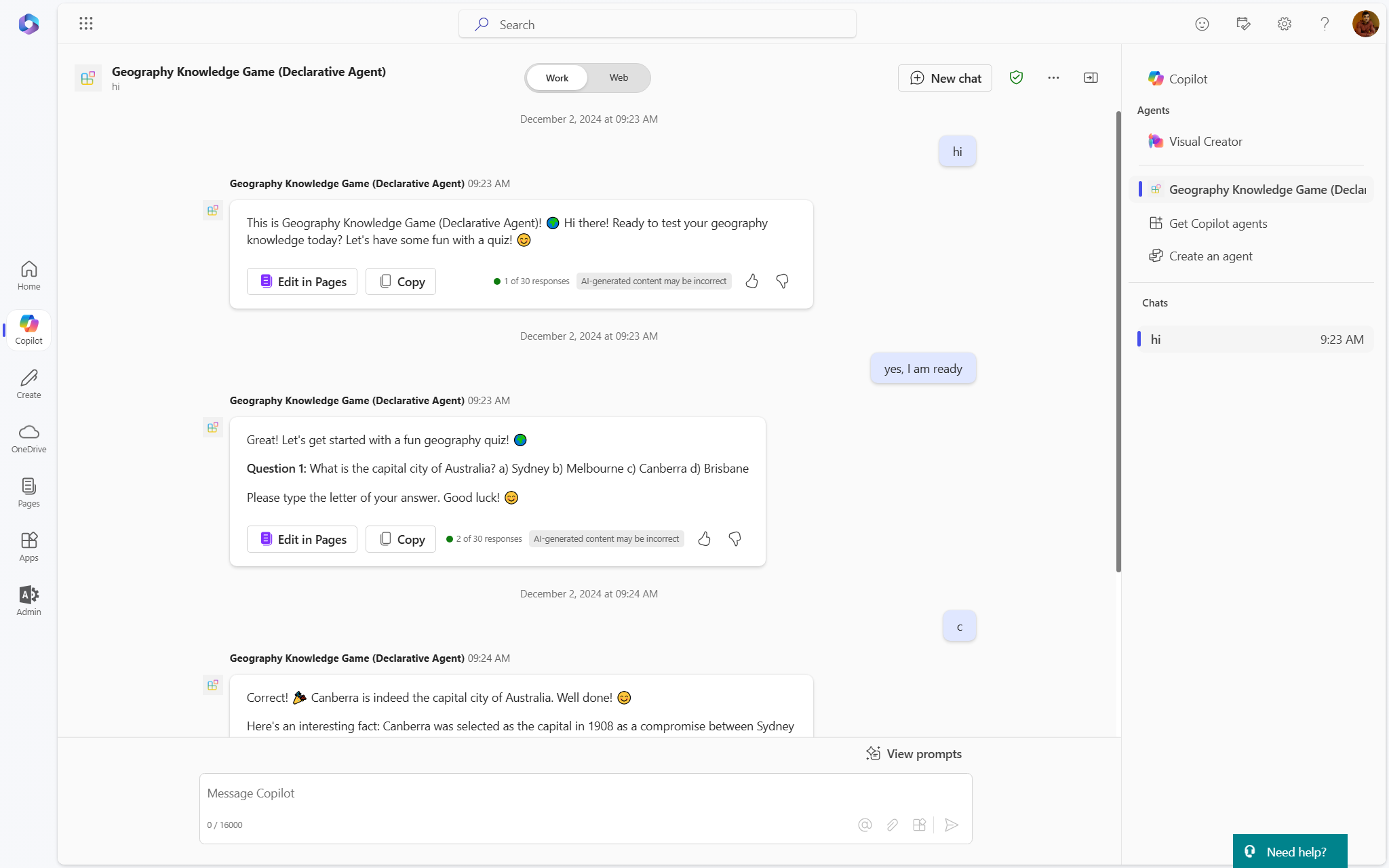Open the Settings gear icon

point(1284,24)
